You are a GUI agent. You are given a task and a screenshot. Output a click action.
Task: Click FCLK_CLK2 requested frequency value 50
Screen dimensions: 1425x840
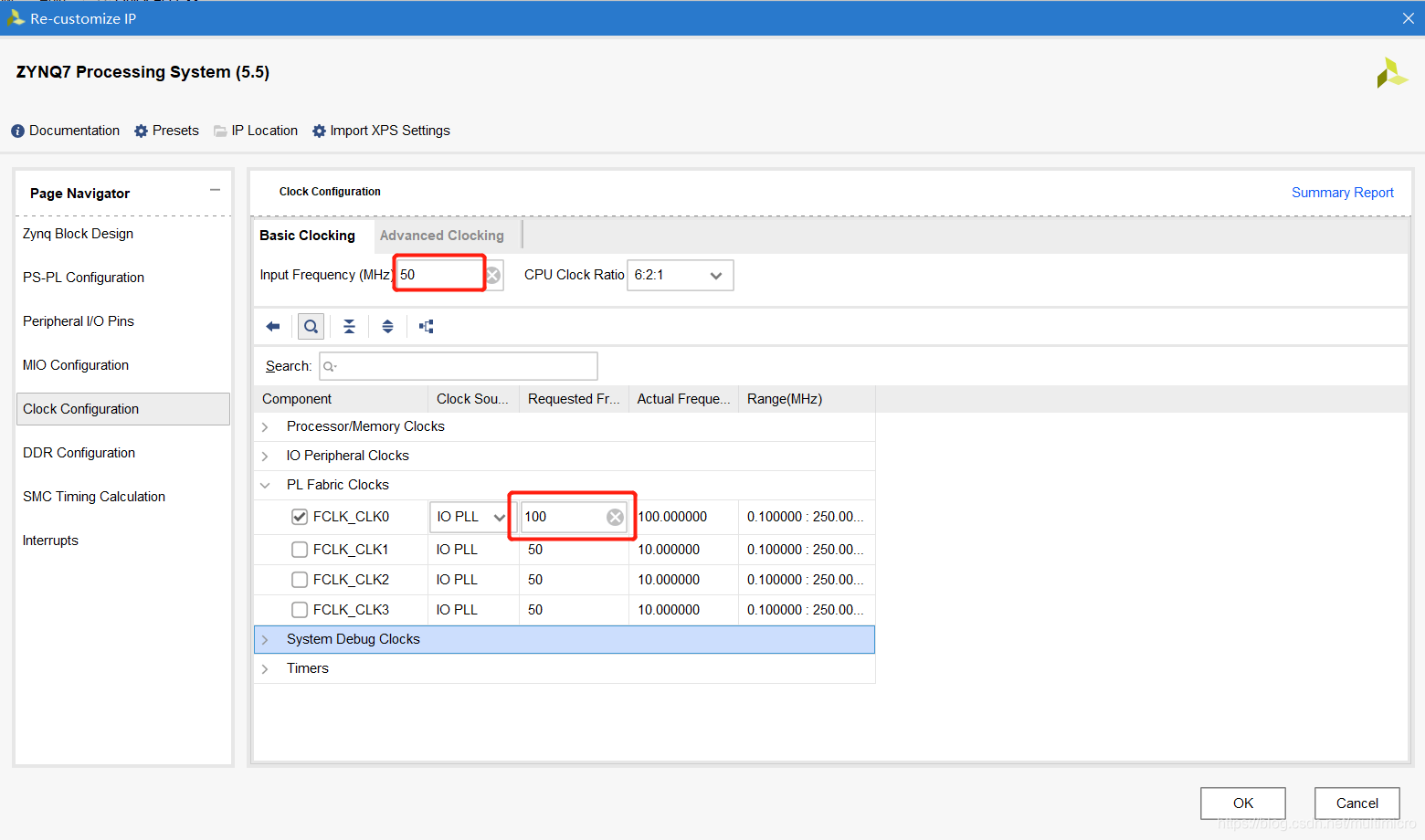click(535, 580)
